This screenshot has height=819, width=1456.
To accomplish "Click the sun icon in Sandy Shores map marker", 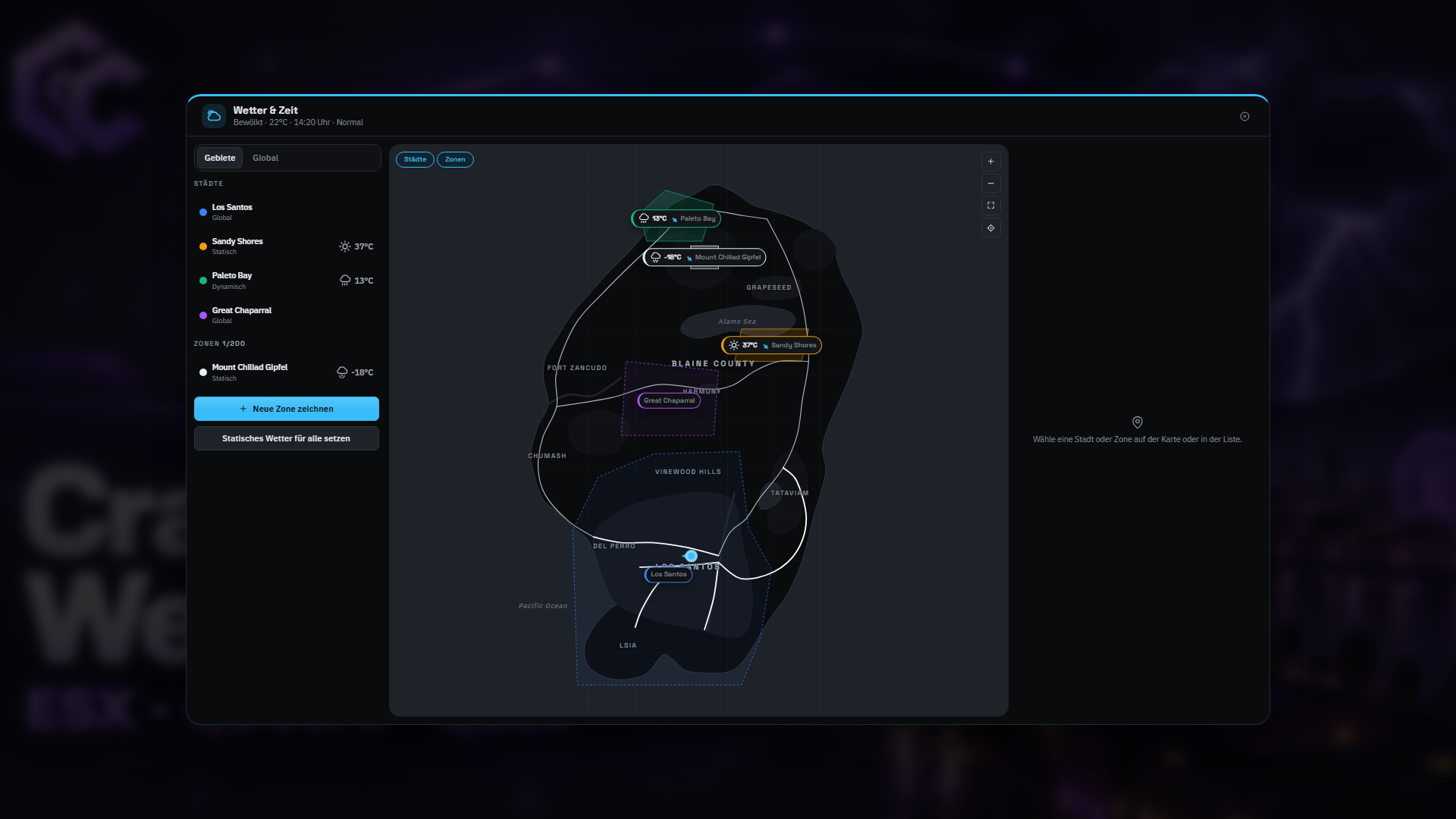I will pos(733,345).
